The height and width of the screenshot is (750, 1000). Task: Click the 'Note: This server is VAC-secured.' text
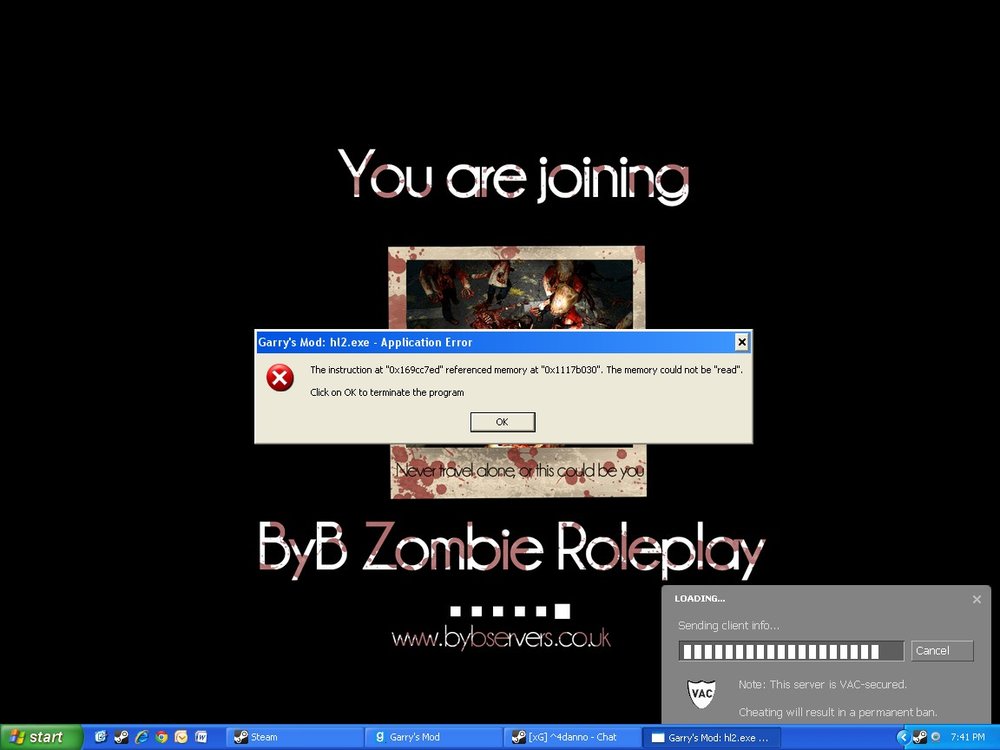(822, 684)
